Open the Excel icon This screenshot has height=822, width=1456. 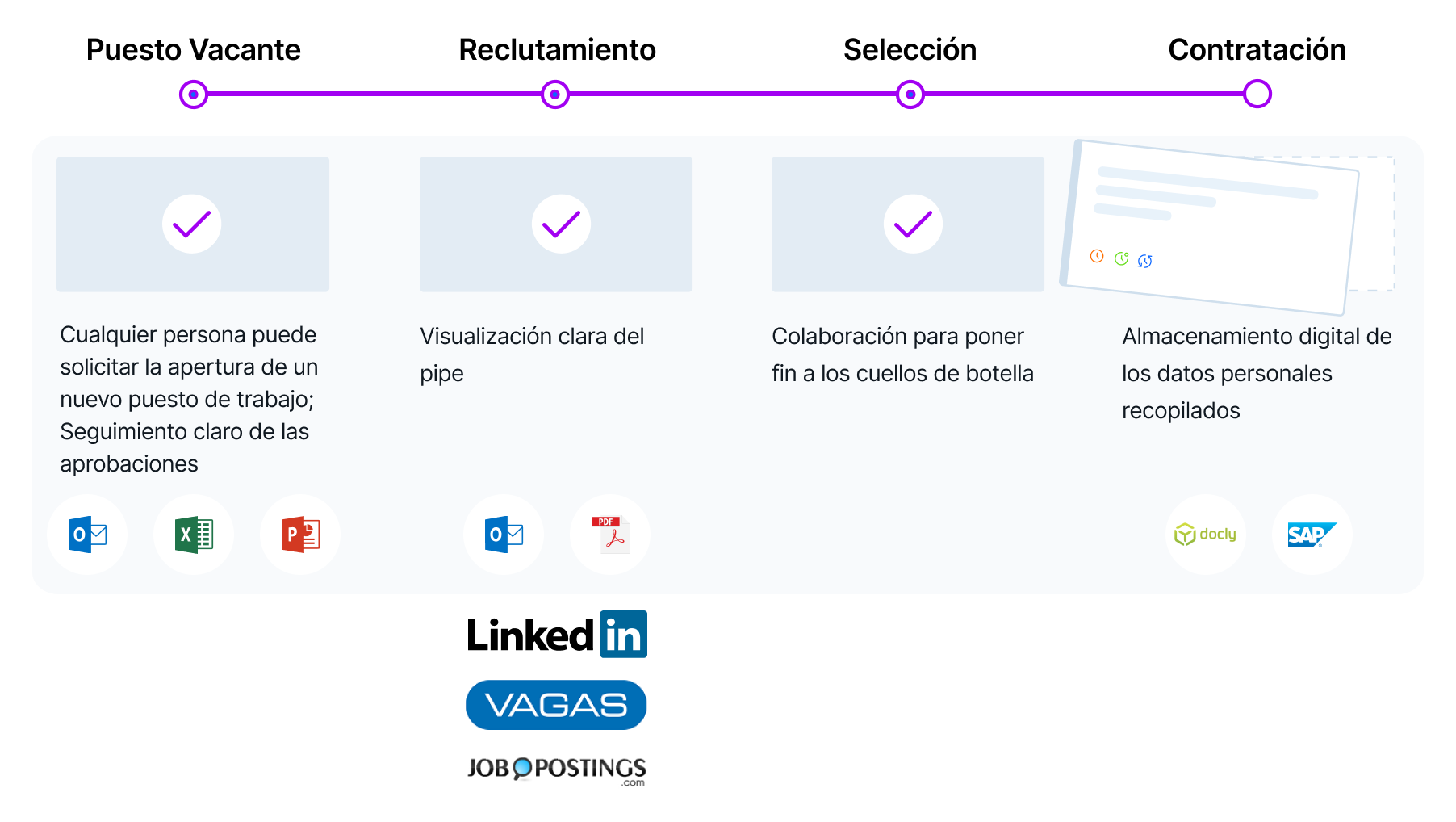coord(194,535)
